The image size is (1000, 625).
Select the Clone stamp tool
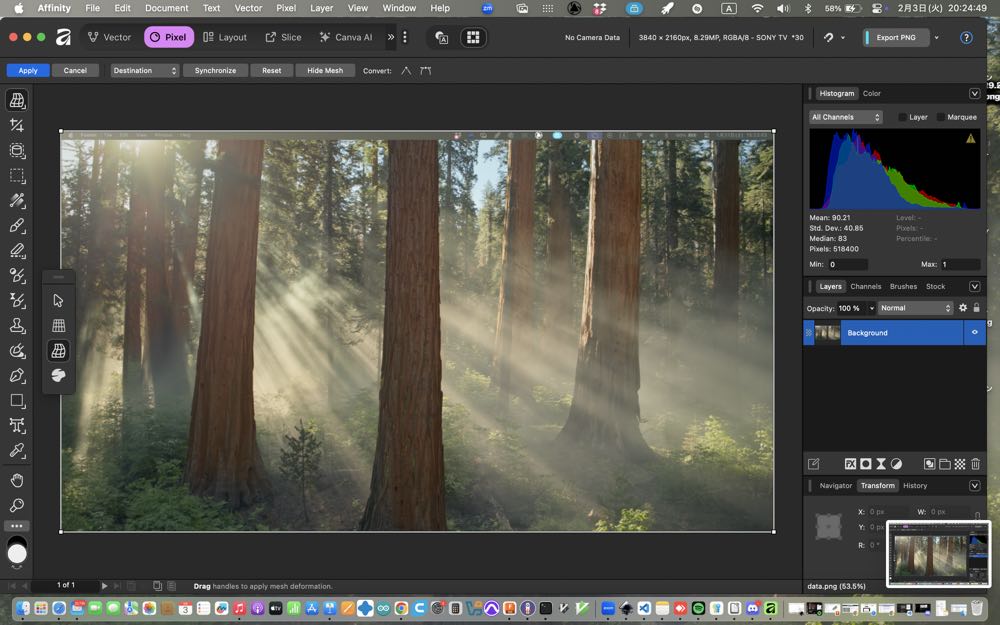[x=17, y=325]
